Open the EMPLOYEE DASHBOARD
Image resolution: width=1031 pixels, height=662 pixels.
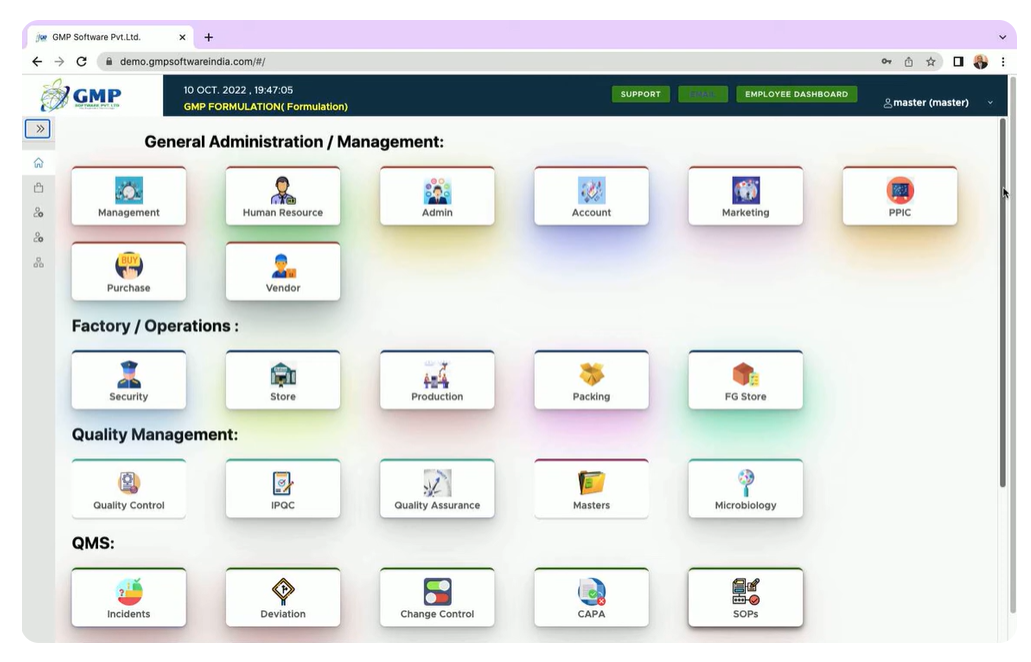796,93
